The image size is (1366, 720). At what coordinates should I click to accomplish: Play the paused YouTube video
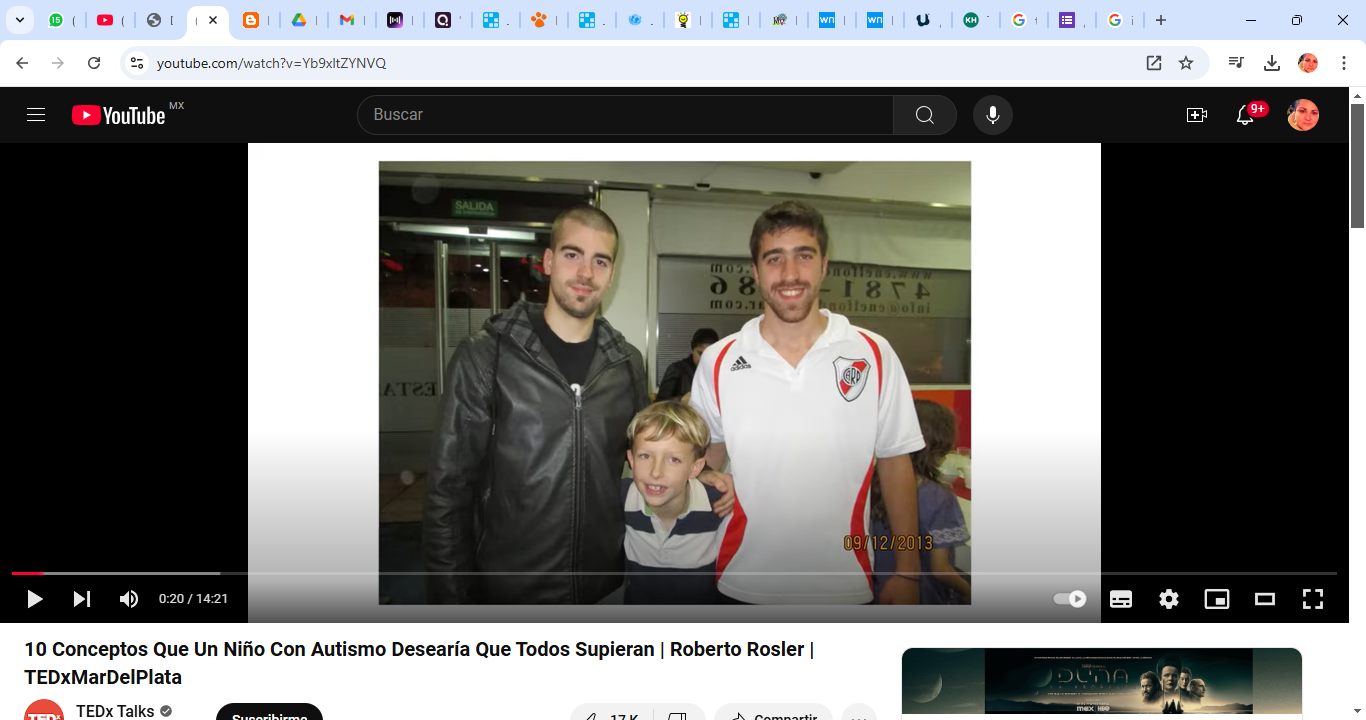35,599
